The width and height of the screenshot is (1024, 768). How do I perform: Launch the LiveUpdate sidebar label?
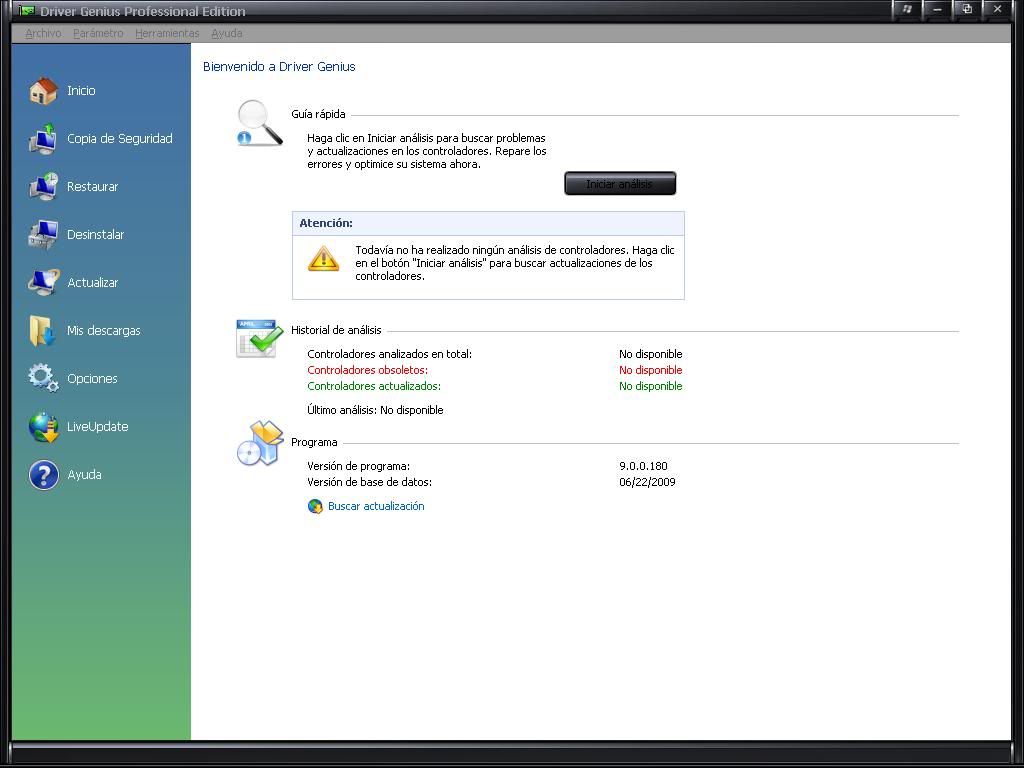(97, 426)
